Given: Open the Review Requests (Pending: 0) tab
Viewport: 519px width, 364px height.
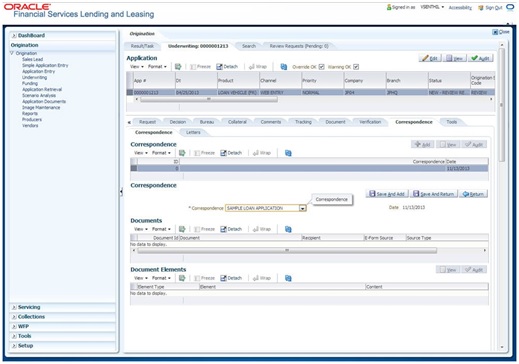Looking at the screenshot, I should 299,46.
